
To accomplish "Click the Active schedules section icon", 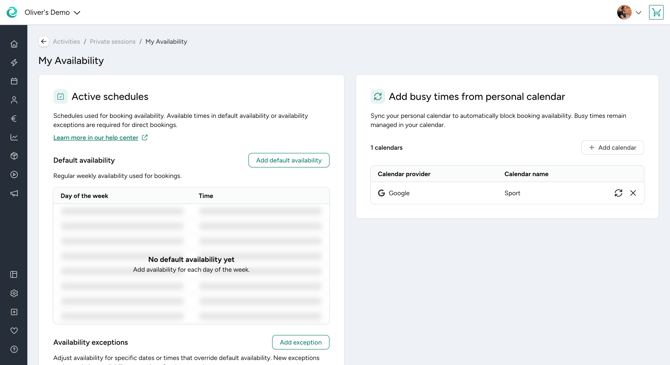I will [60, 97].
